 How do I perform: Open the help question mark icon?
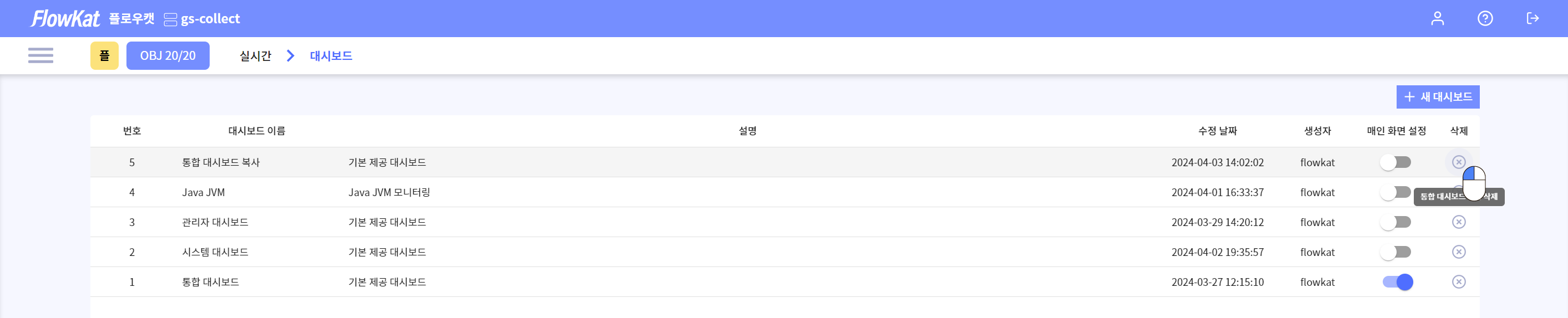click(x=1485, y=18)
